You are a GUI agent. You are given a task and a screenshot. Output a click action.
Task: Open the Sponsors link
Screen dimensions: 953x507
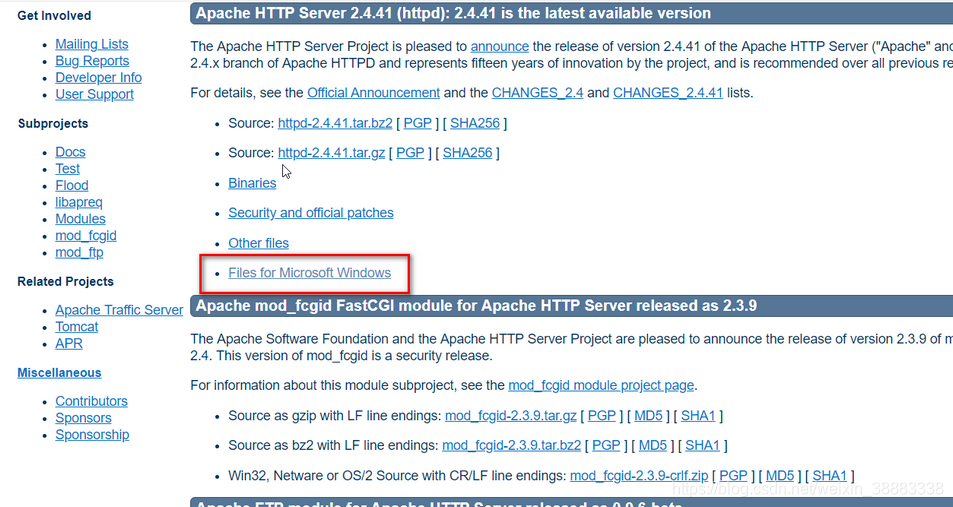point(83,418)
